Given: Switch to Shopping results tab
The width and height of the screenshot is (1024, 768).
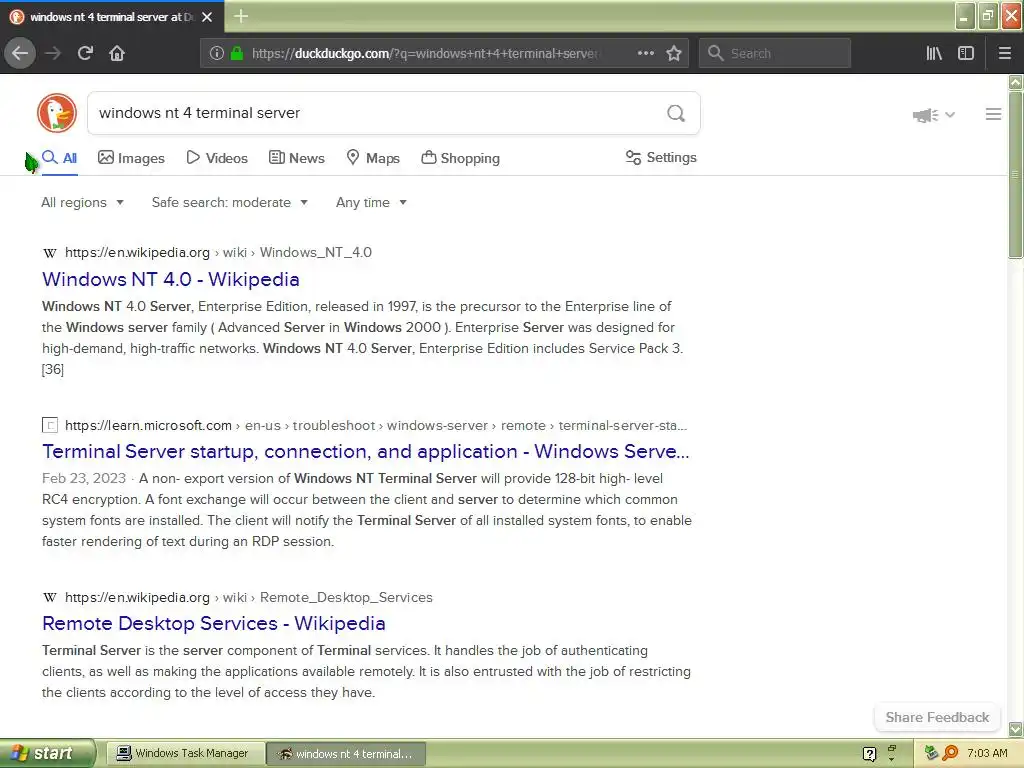Looking at the screenshot, I should 460,158.
